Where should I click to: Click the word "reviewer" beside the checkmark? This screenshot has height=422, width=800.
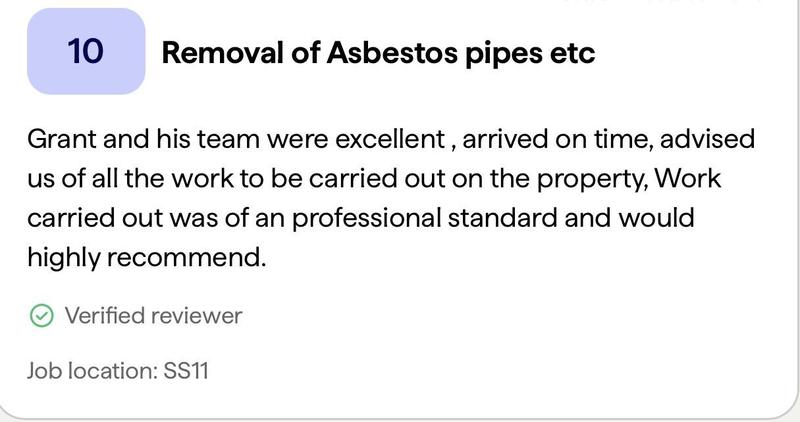pyautogui.click(x=196, y=316)
